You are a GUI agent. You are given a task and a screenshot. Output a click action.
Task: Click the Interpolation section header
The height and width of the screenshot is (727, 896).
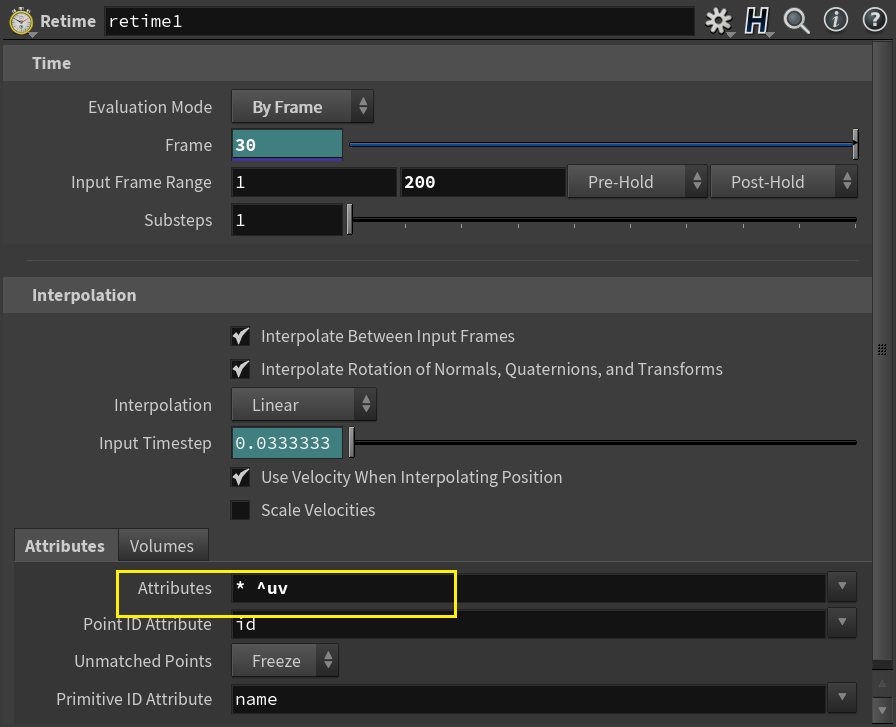437,295
